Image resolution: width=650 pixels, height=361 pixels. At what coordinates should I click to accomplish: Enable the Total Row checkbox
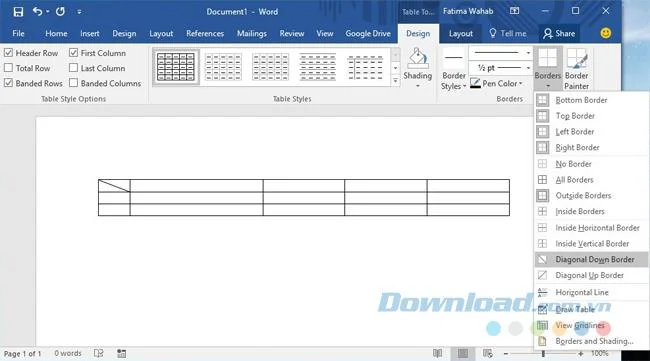tap(8, 68)
